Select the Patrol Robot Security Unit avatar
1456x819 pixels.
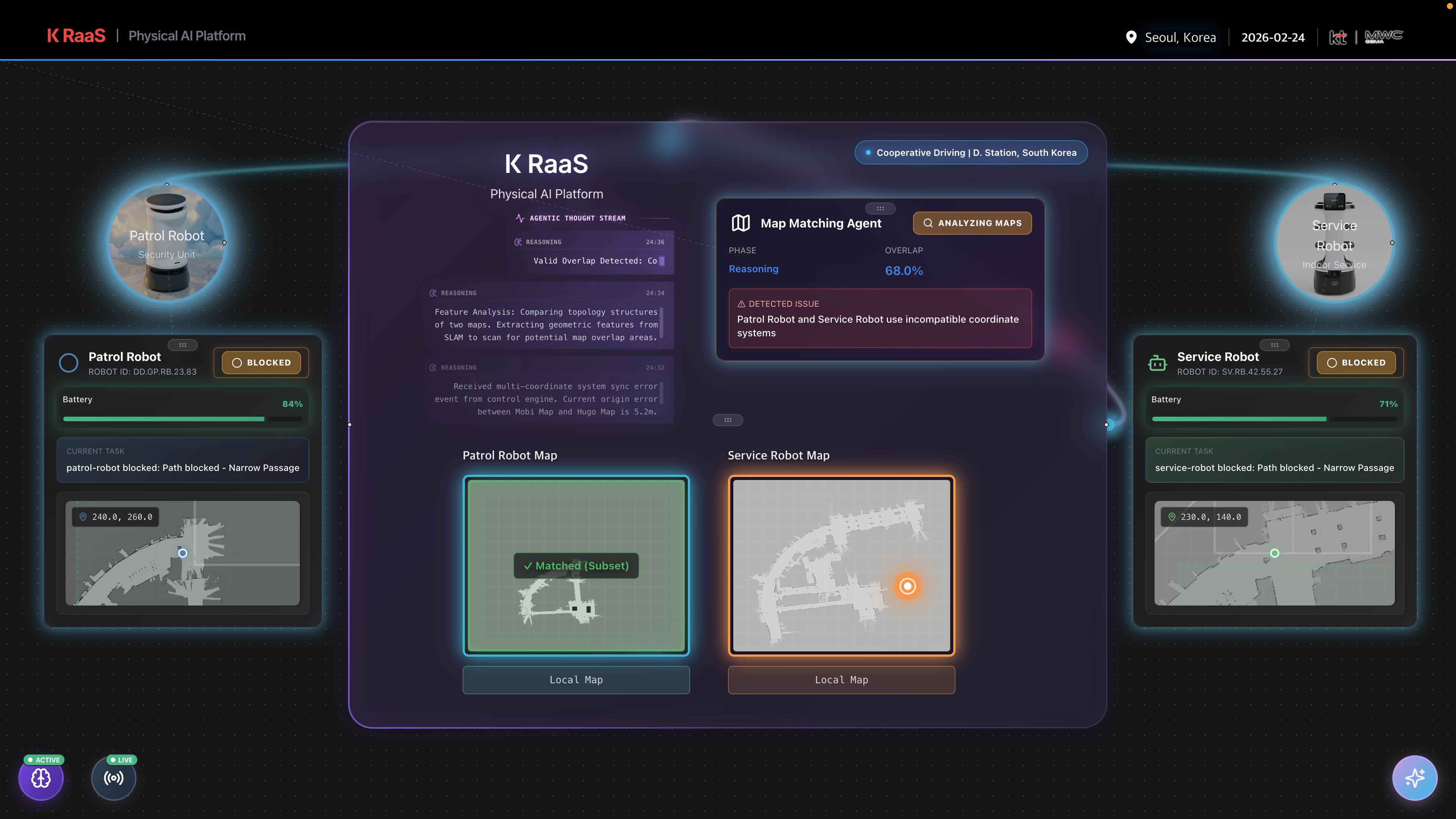coord(167,243)
